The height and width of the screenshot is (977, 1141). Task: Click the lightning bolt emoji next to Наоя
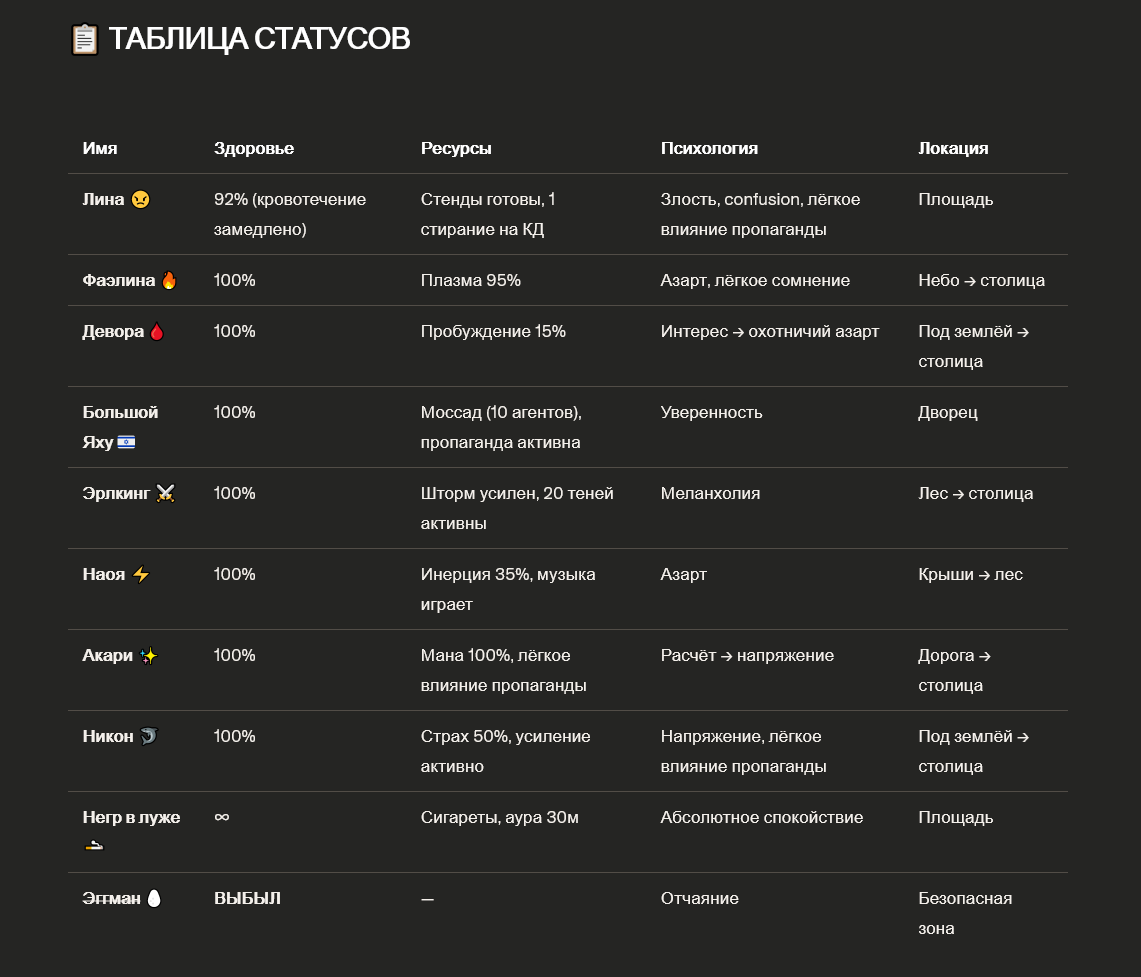click(x=140, y=575)
